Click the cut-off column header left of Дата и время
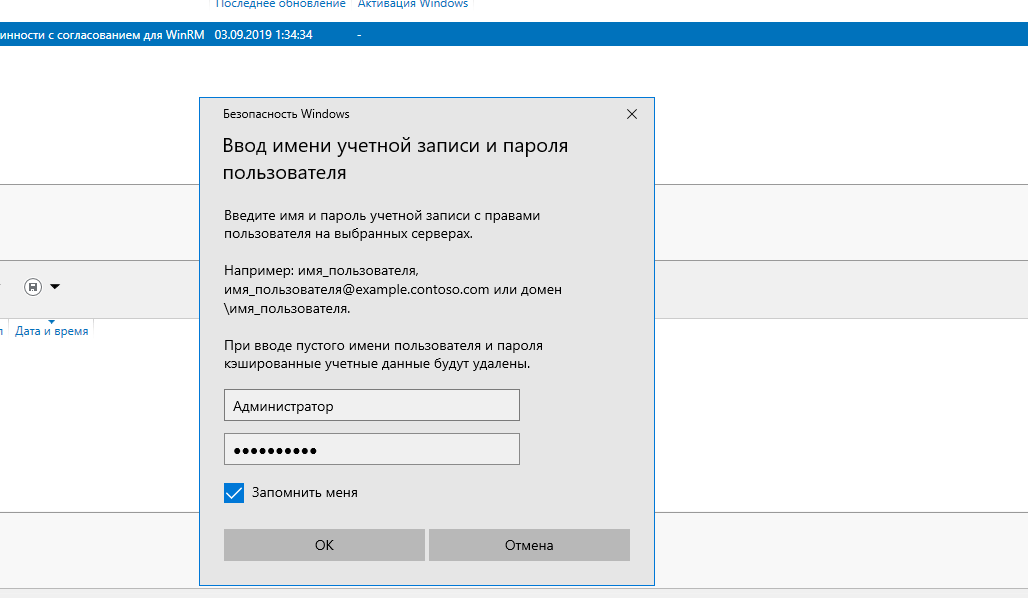 [x=3, y=331]
